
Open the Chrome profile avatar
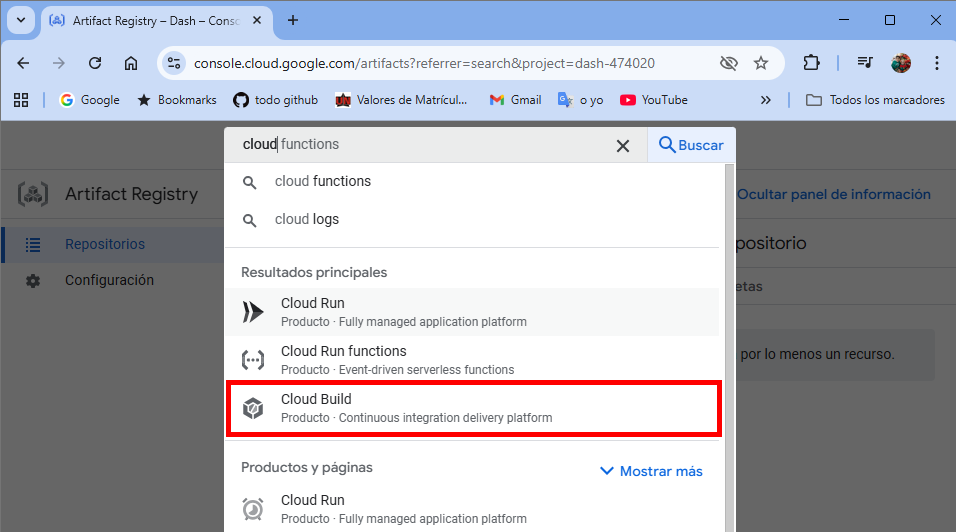point(901,63)
